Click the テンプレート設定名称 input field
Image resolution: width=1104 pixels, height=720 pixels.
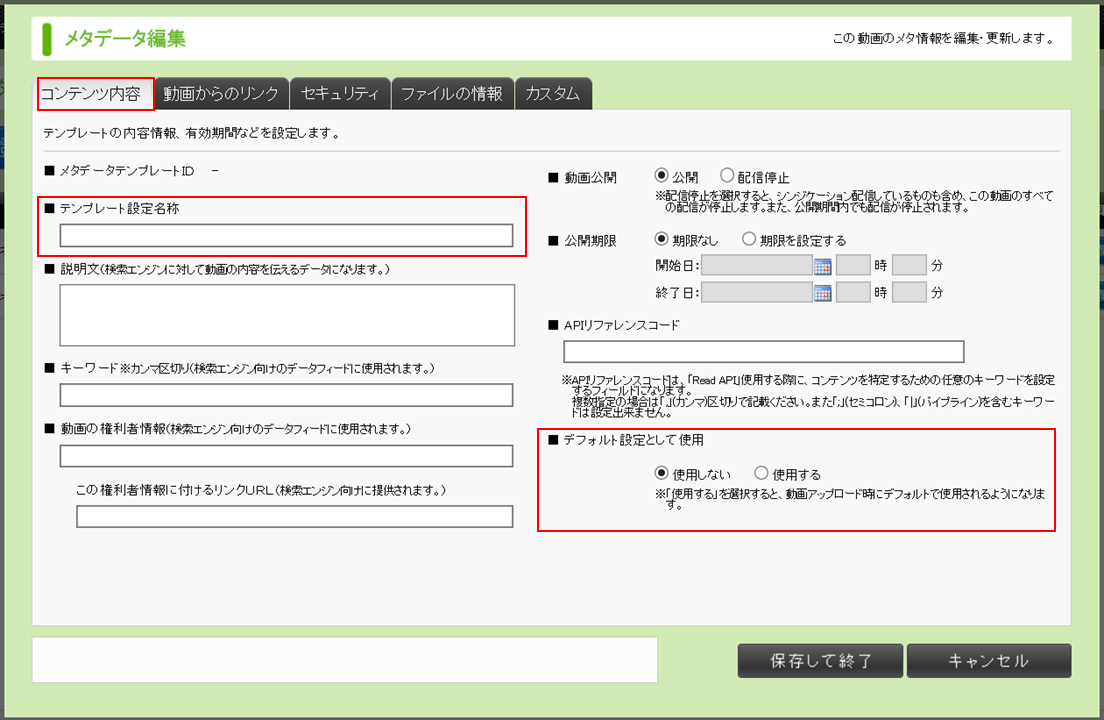click(x=286, y=236)
